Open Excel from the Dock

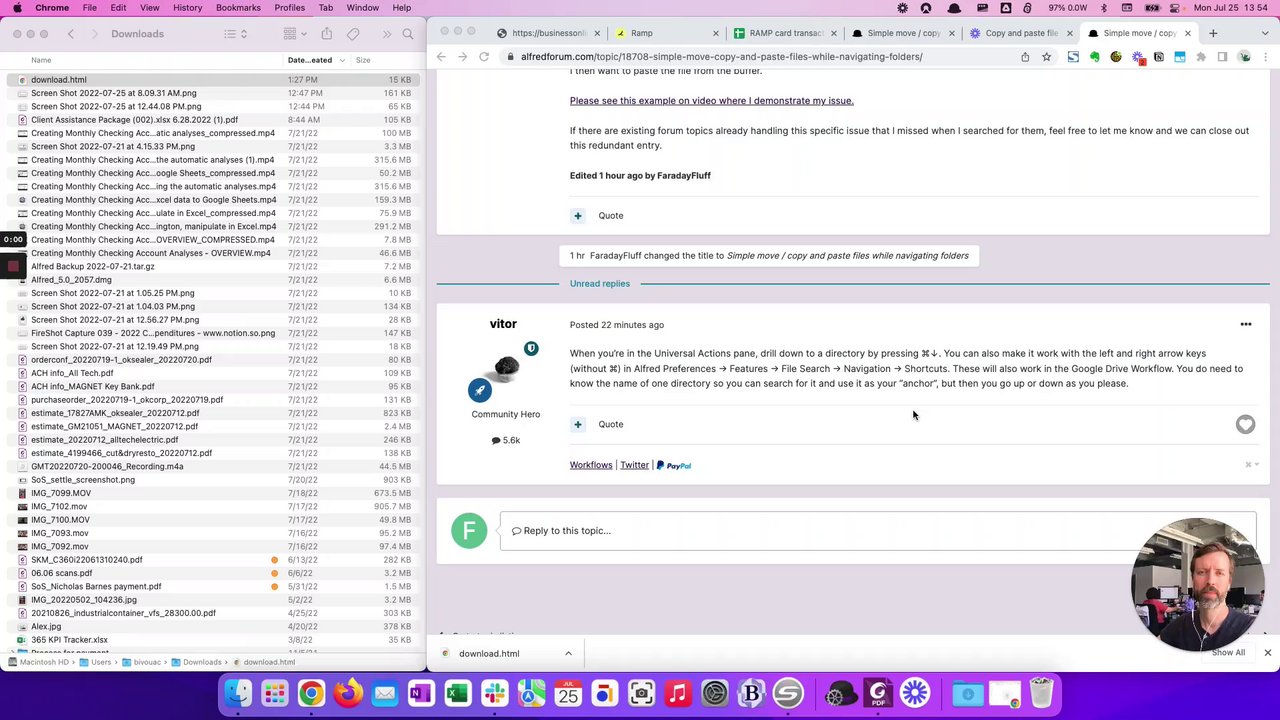coord(458,693)
